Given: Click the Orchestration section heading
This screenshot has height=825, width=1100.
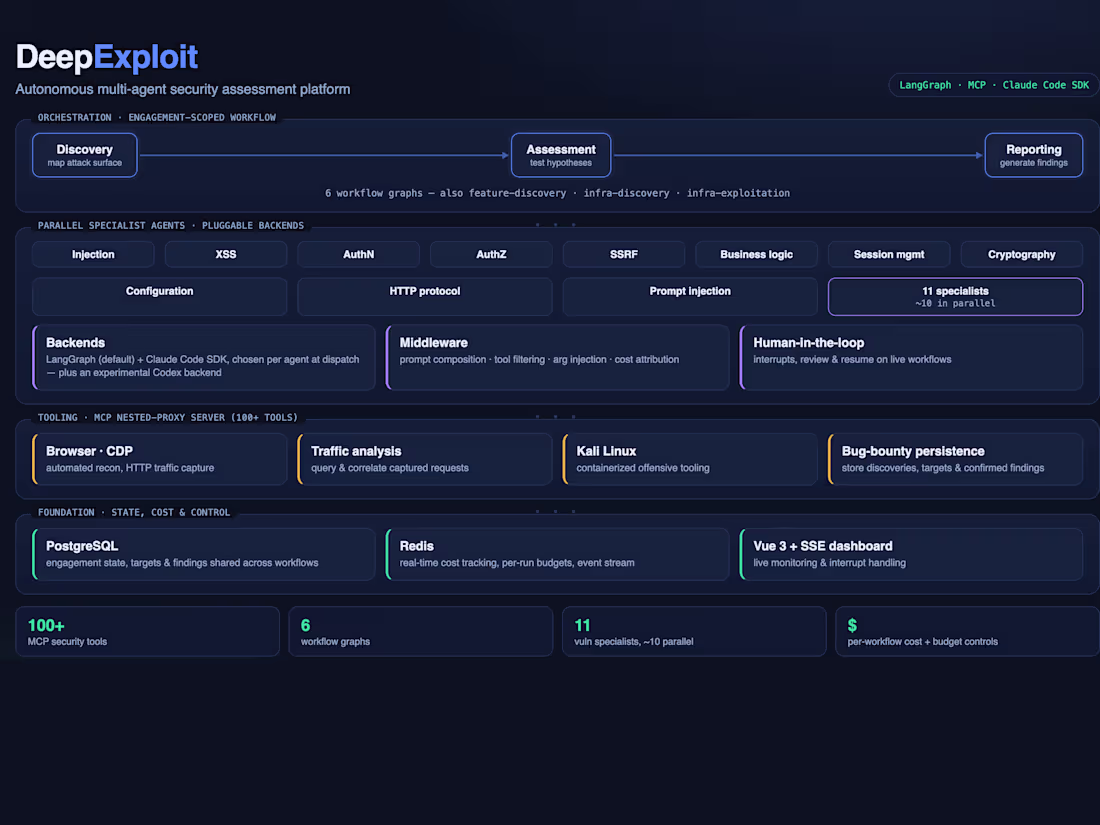Looking at the screenshot, I should pos(156,117).
